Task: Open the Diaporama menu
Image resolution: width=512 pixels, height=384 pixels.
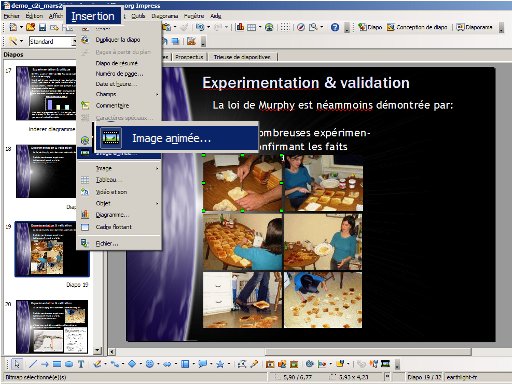Action: 165,16
